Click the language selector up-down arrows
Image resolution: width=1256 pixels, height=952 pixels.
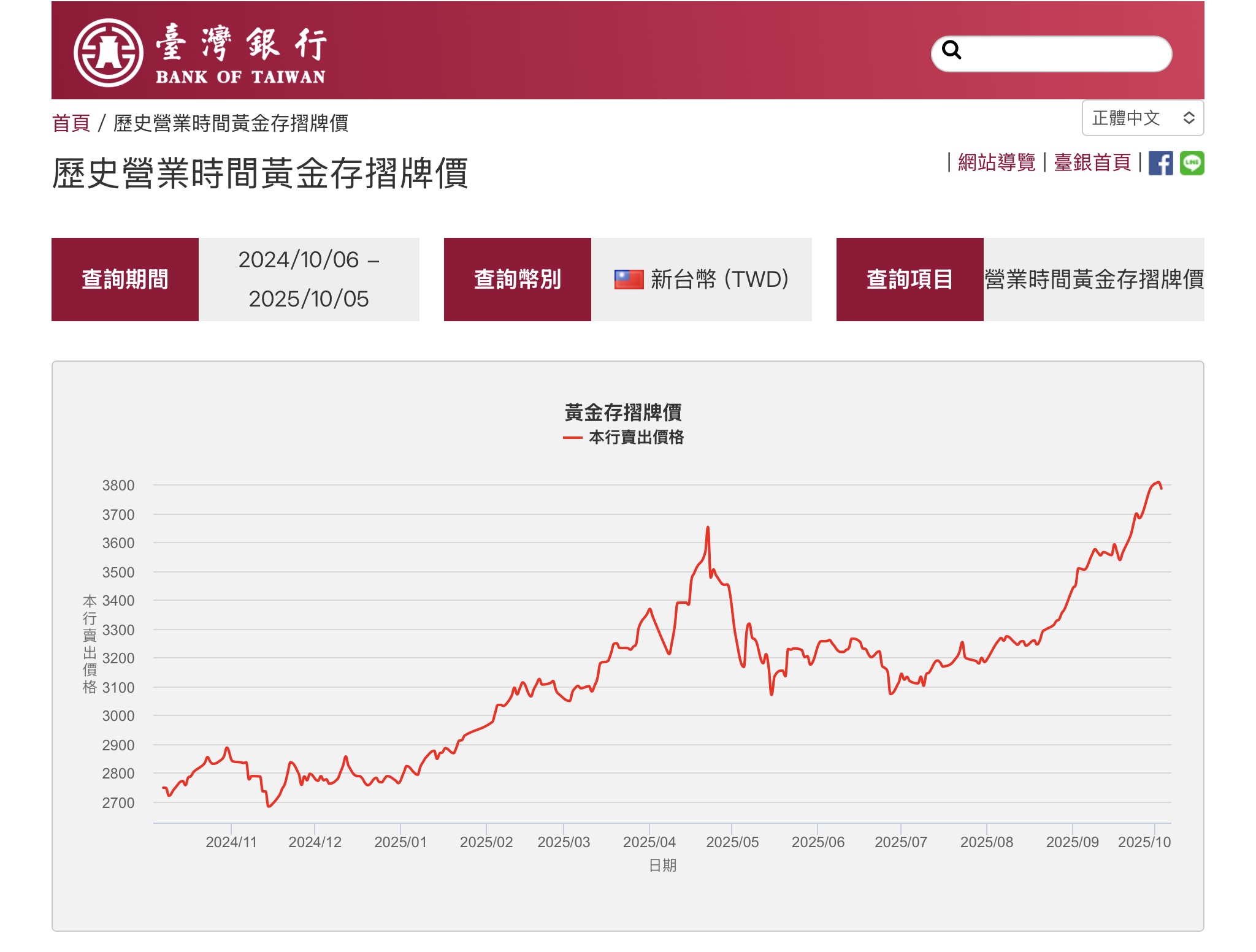coord(1189,118)
